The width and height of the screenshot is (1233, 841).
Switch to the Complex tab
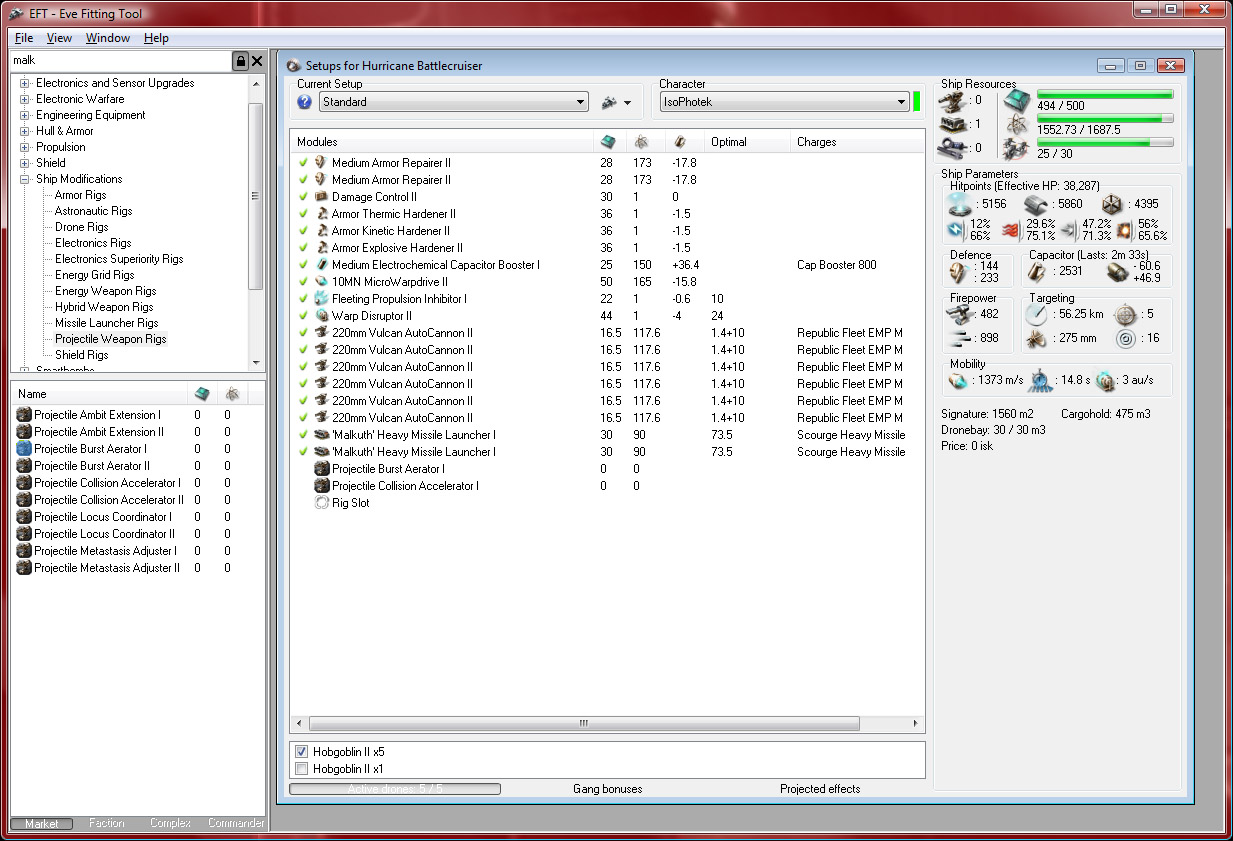170,823
